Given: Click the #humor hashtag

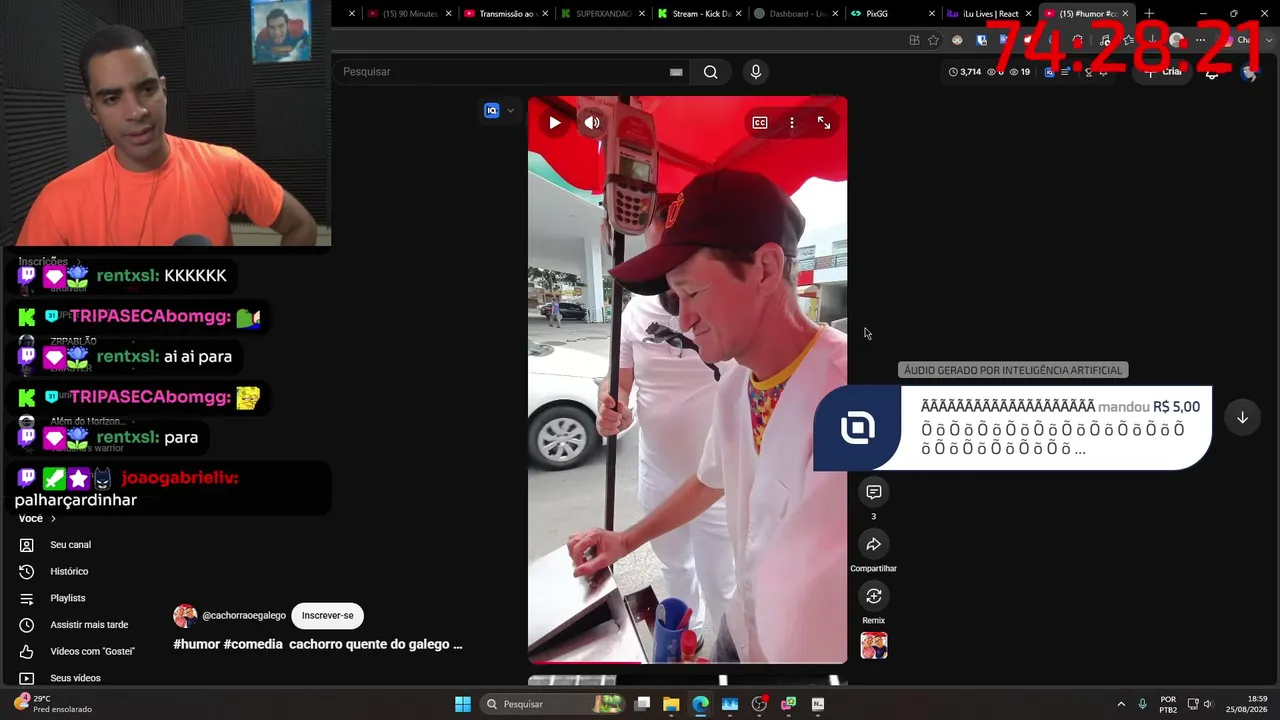Looking at the screenshot, I should [196, 645].
